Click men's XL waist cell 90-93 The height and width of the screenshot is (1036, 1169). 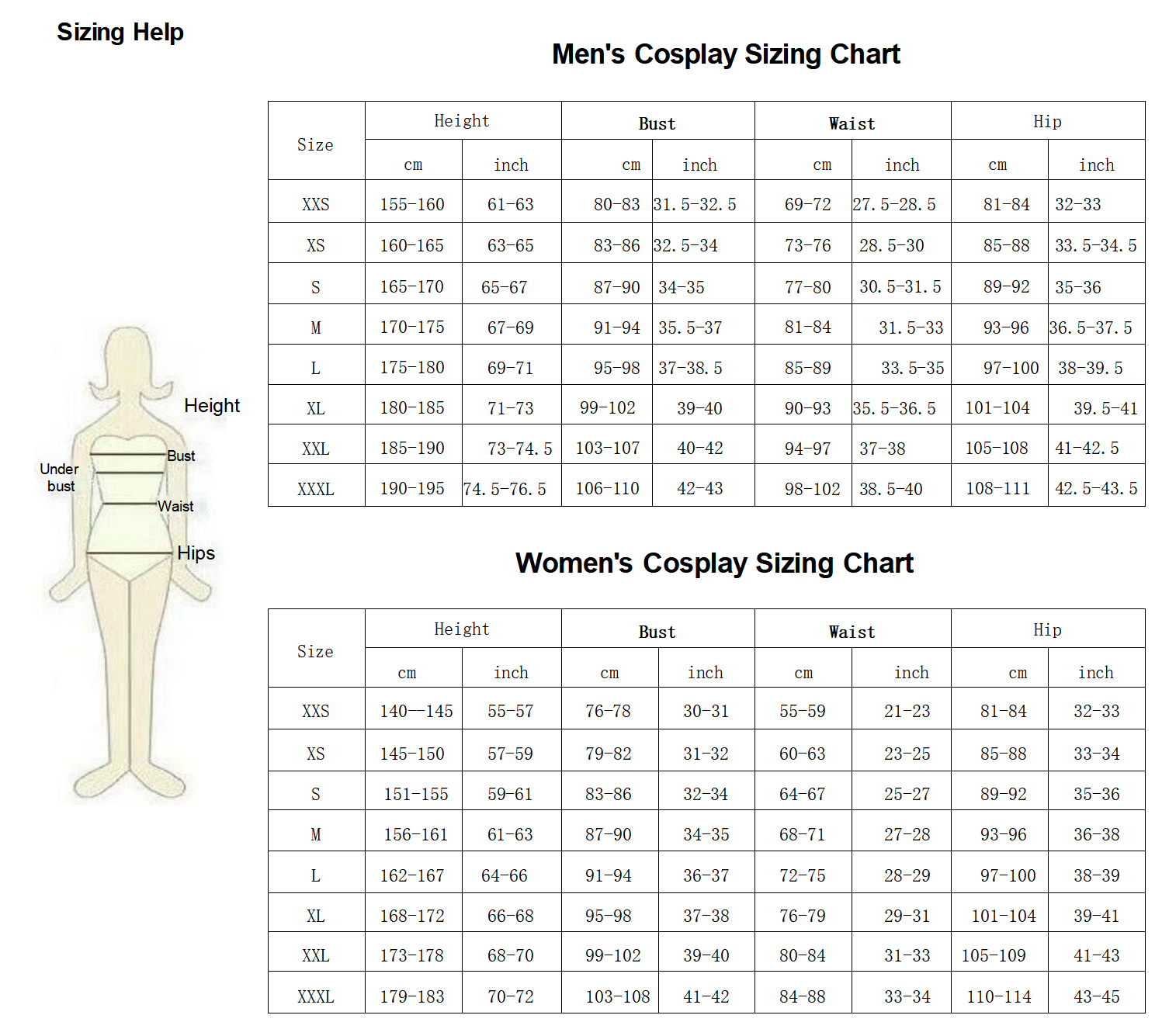pyautogui.click(x=808, y=407)
